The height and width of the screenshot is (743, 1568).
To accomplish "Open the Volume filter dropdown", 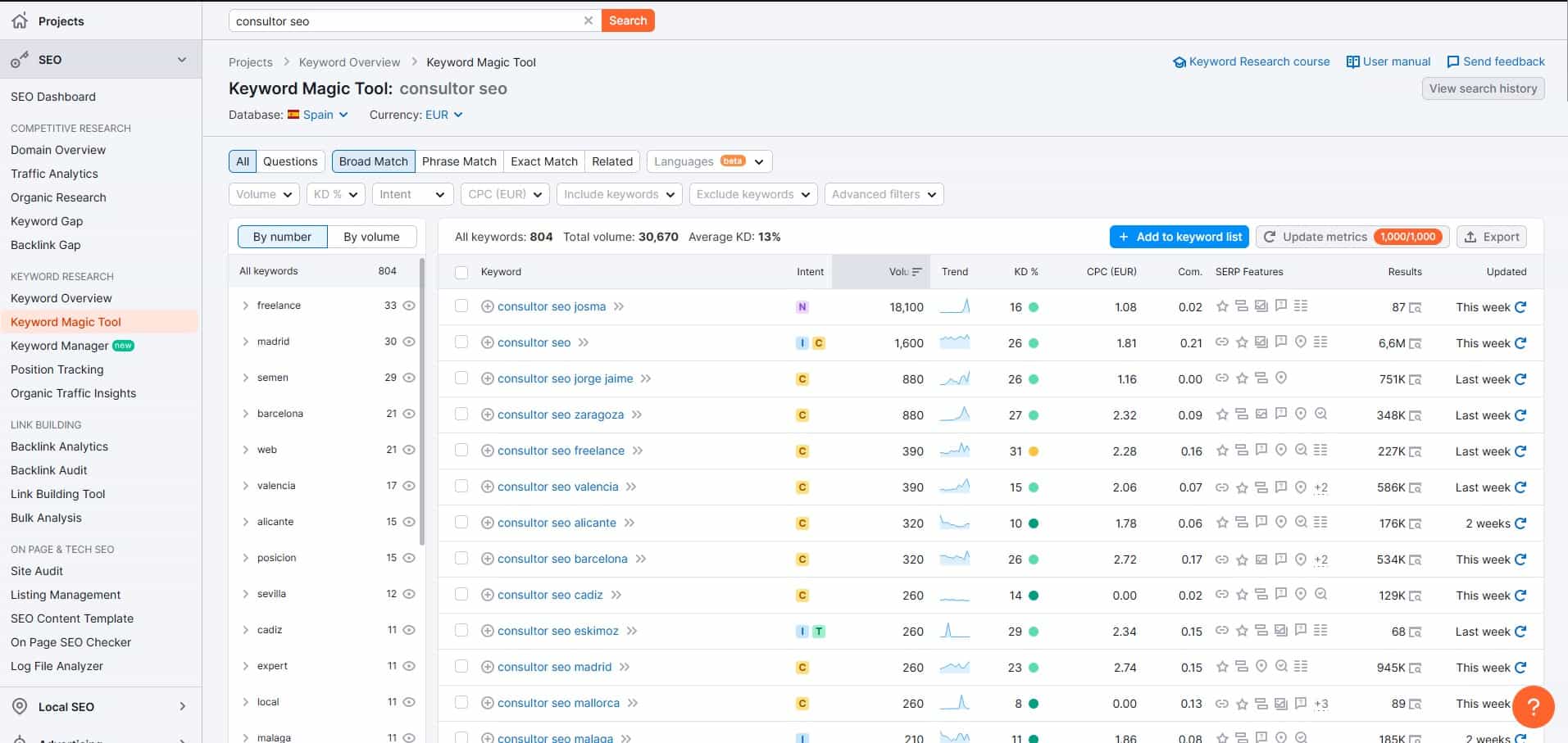I will (x=262, y=194).
